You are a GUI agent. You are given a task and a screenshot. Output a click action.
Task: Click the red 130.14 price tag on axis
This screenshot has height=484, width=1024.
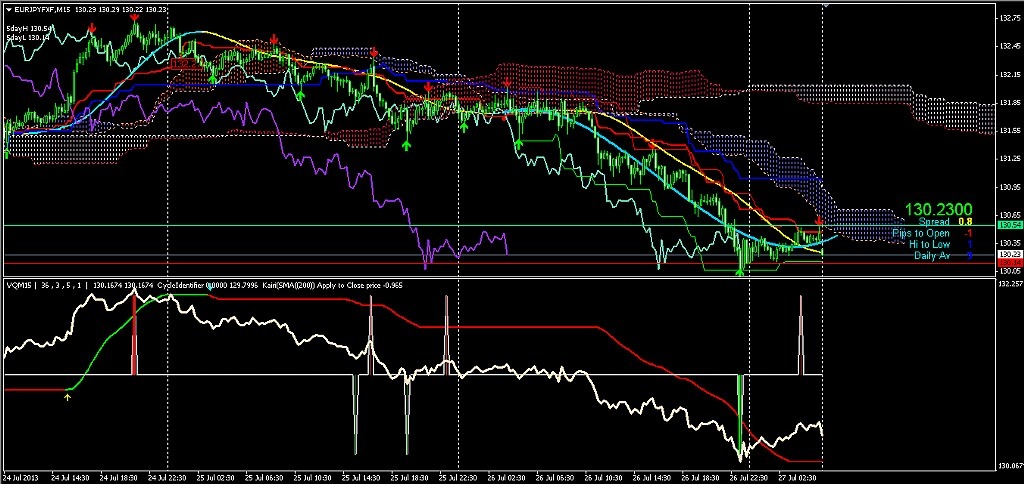click(1010, 262)
